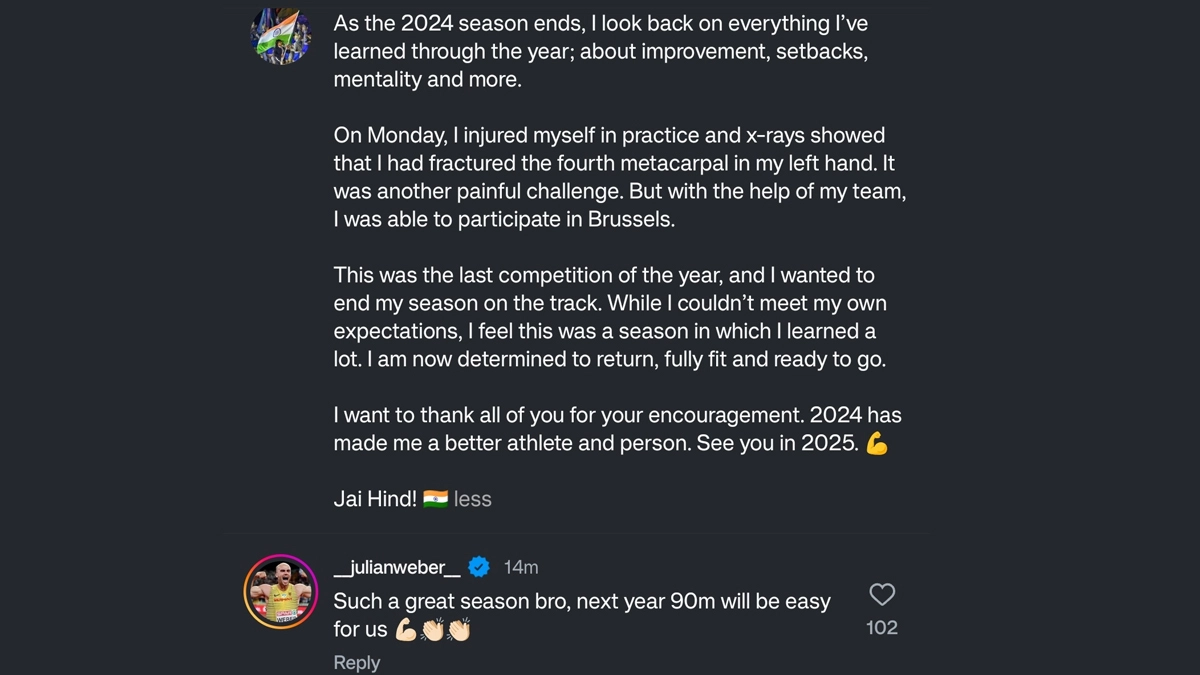
Task: Click the paragraph starting 'As the 2024 season ends'
Action: (x=600, y=51)
